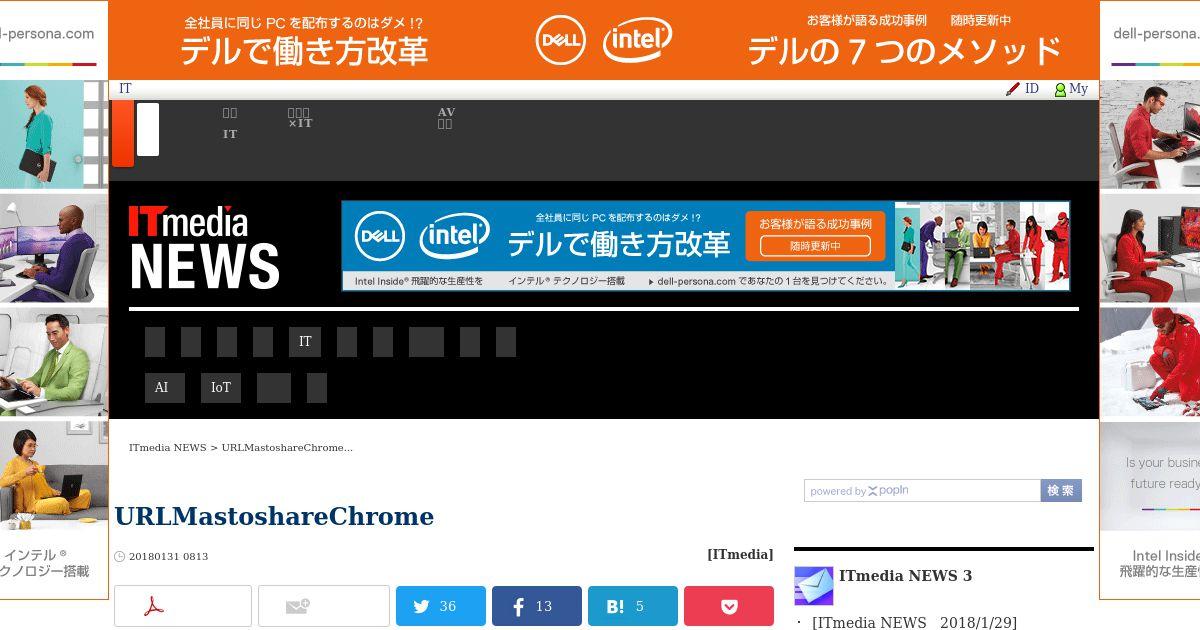Save article to Pocket
This screenshot has width=1200, height=630.
point(729,606)
